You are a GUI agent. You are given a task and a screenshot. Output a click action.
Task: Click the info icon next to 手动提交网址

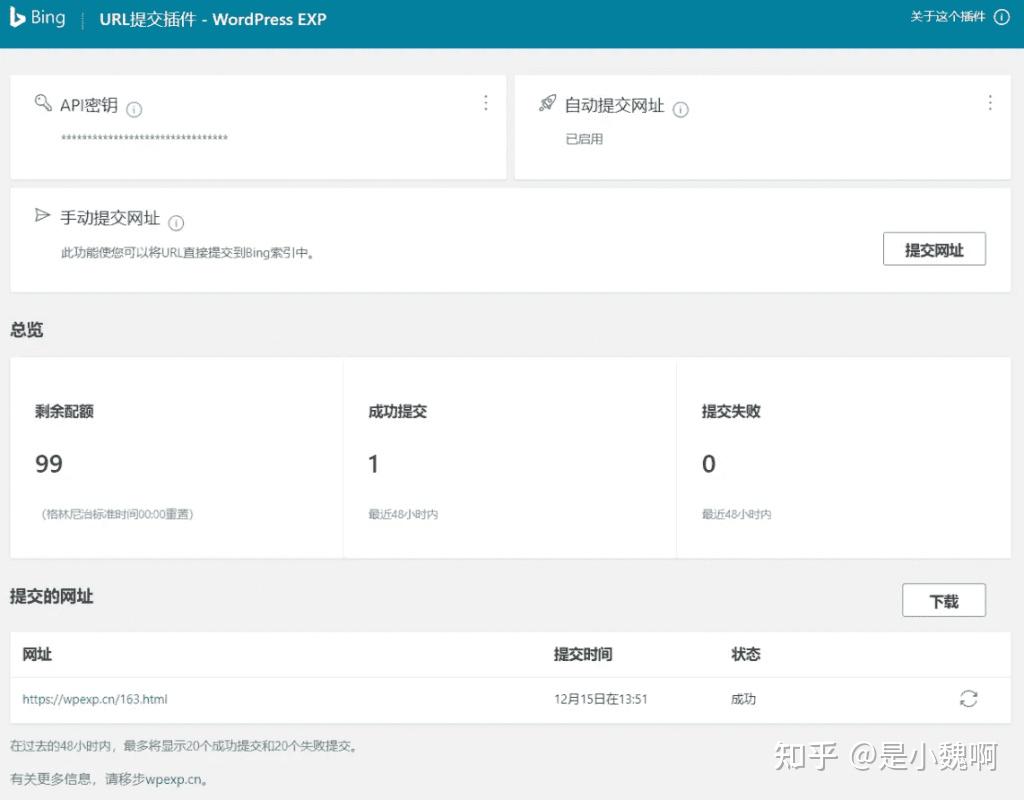click(x=176, y=223)
